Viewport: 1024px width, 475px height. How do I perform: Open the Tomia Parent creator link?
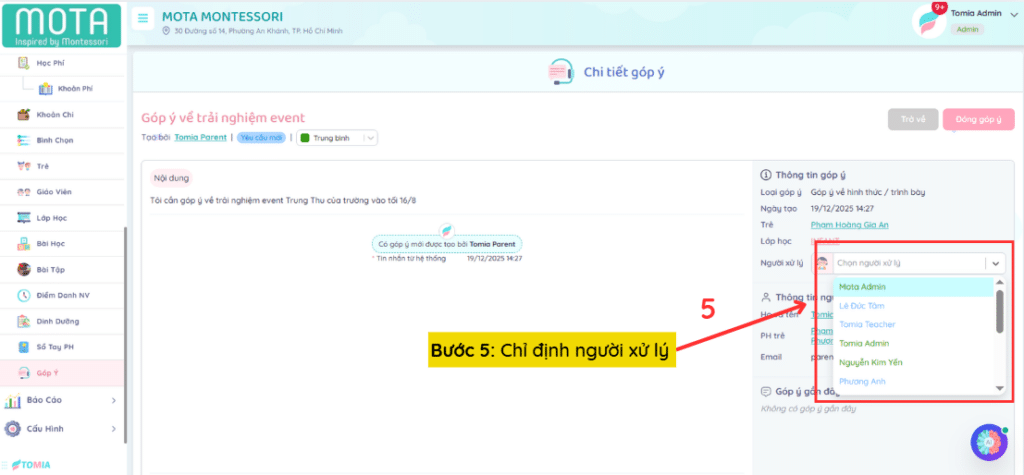pyautogui.click(x=200, y=138)
